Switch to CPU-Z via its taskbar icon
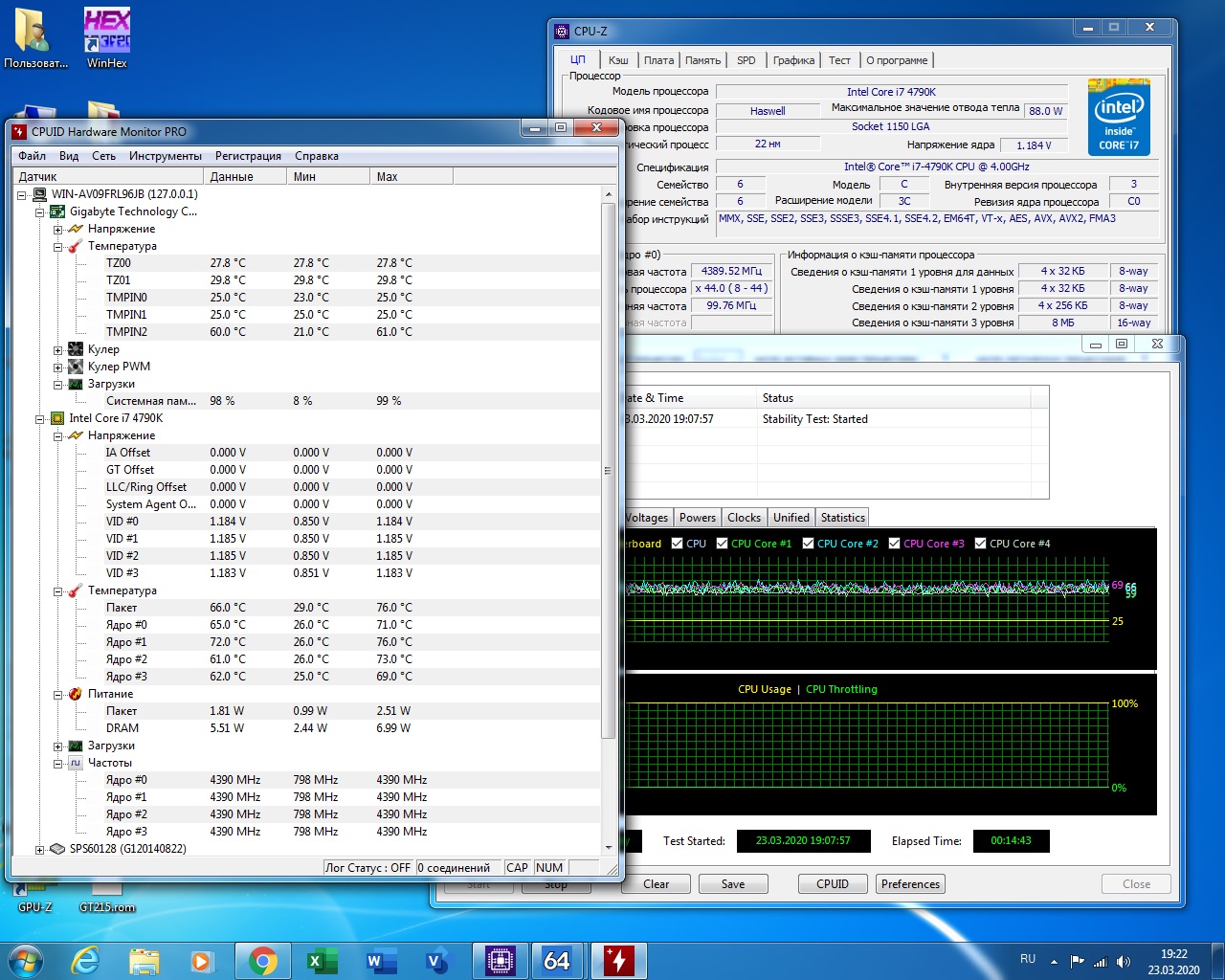 click(500, 960)
